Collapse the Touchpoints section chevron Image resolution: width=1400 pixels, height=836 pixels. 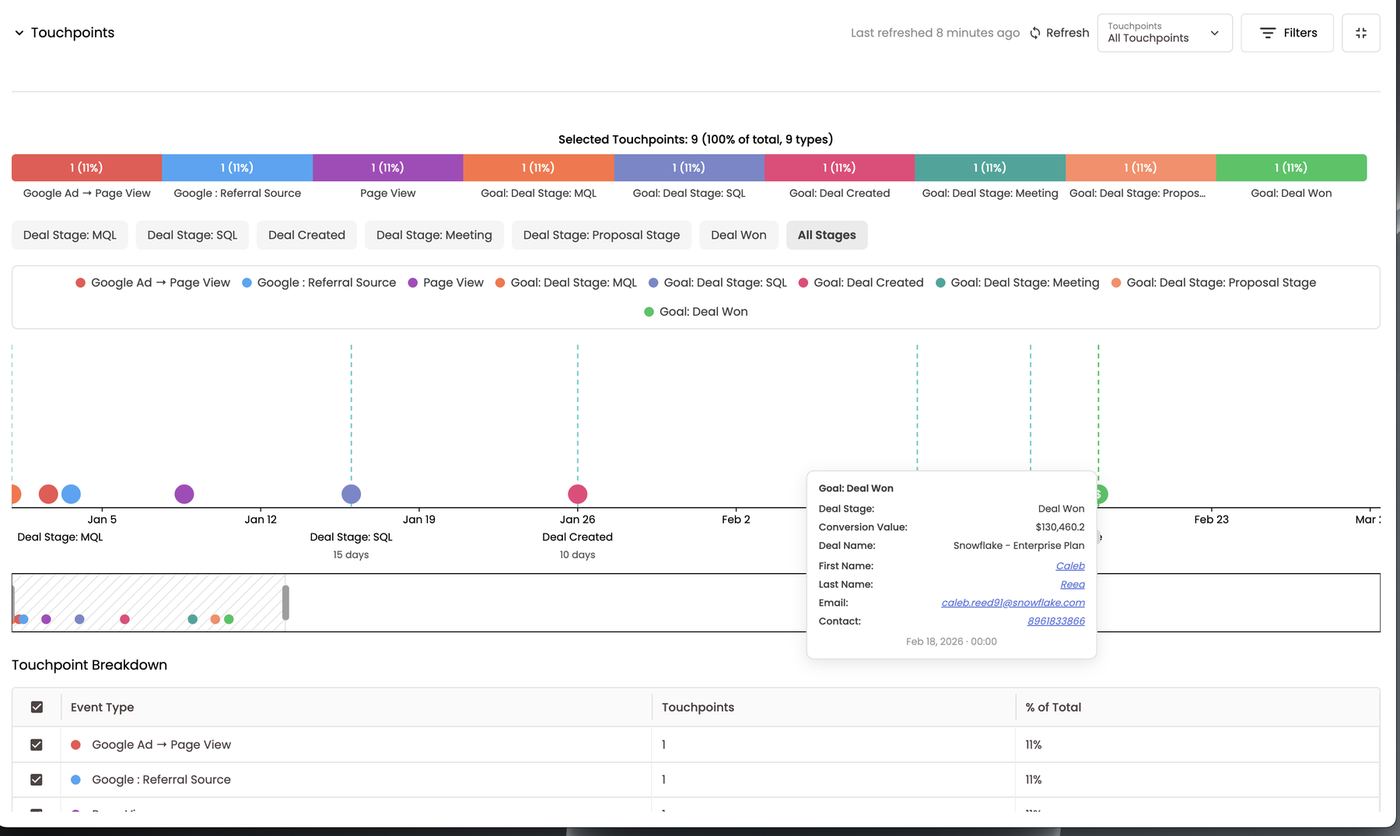(x=19, y=33)
